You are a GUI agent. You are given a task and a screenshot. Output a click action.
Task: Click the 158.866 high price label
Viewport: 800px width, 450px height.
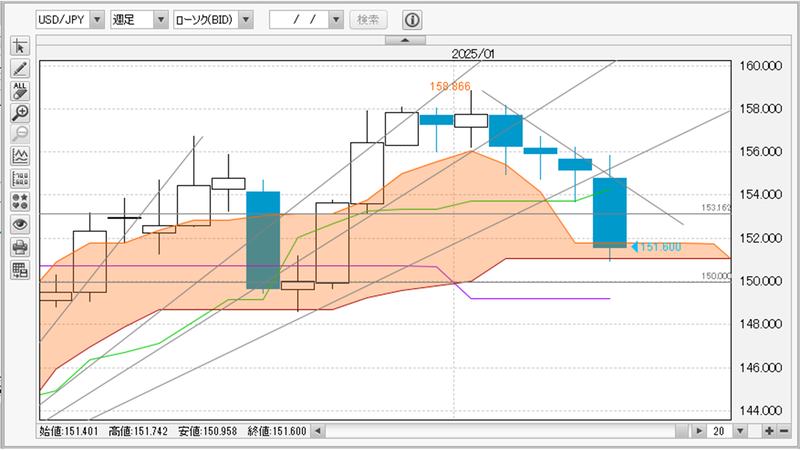pos(450,86)
